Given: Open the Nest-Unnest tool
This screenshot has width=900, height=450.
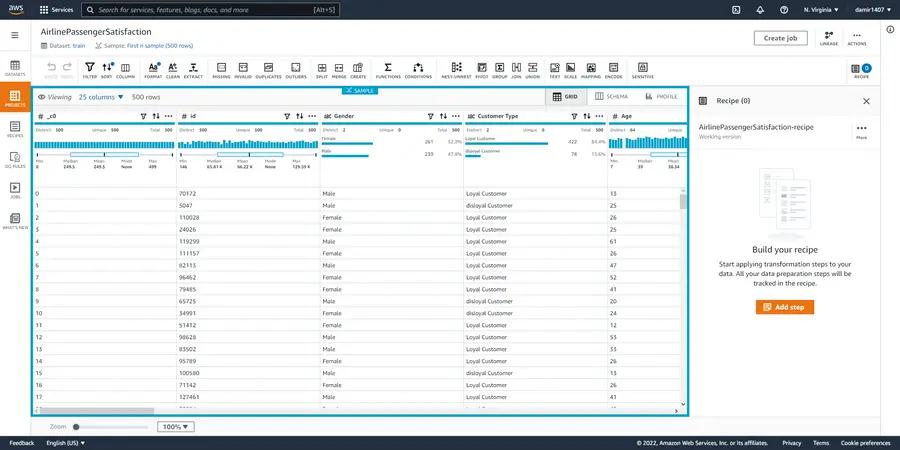Looking at the screenshot, I should click(x=456, y=70).
